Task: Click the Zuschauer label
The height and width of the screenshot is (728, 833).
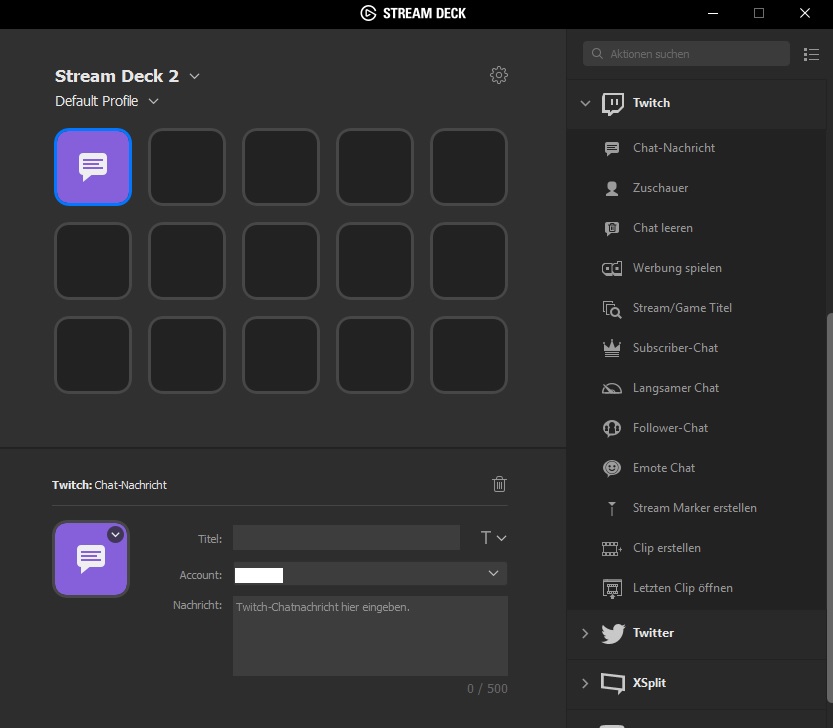Action: pos(660,188)
